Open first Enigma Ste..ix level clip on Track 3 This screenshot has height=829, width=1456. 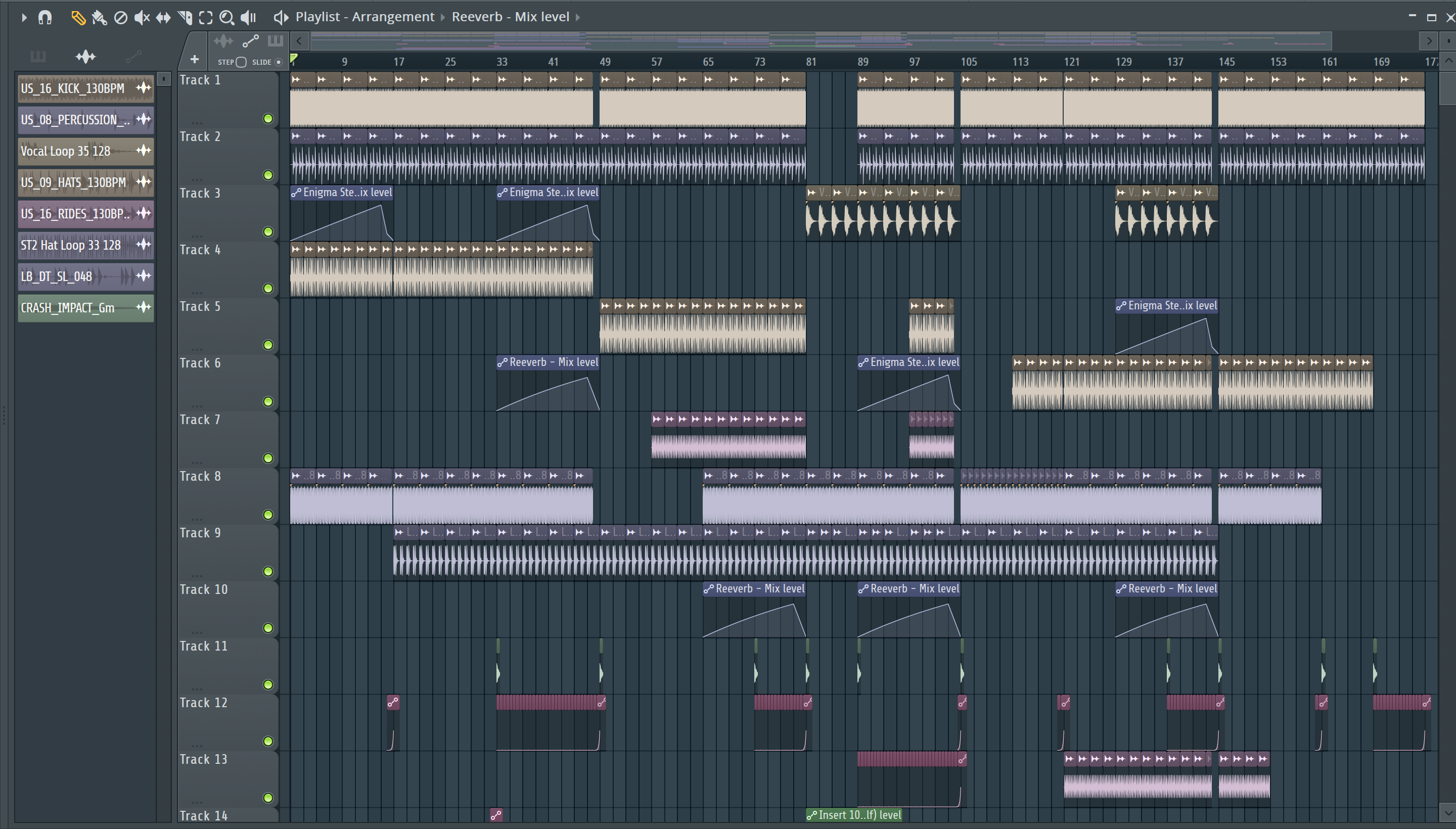[341, 193]
